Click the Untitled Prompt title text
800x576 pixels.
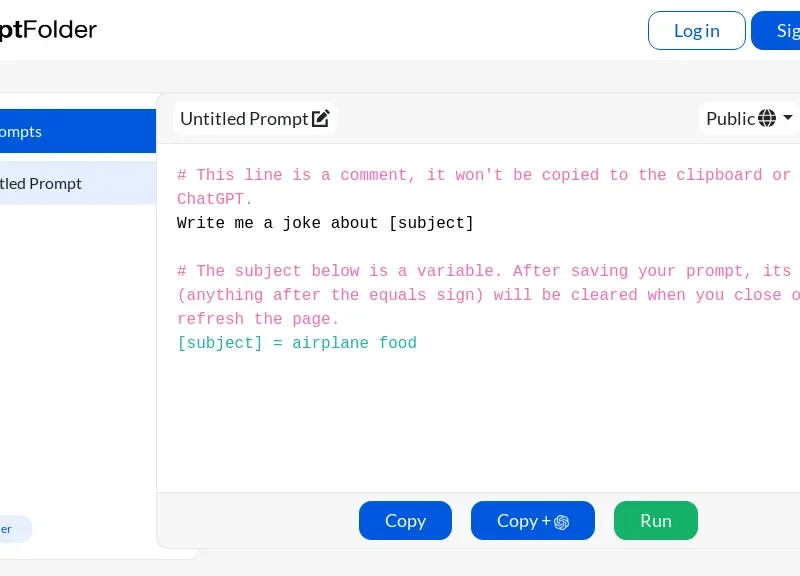[x=244, y=118]
